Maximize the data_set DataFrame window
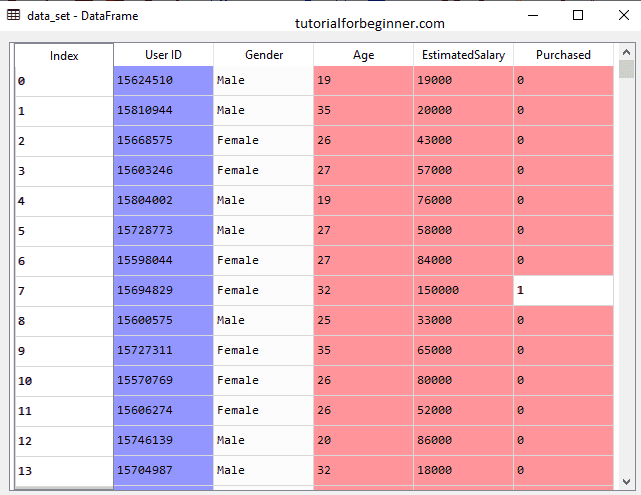641x495 pixels. 578,16
